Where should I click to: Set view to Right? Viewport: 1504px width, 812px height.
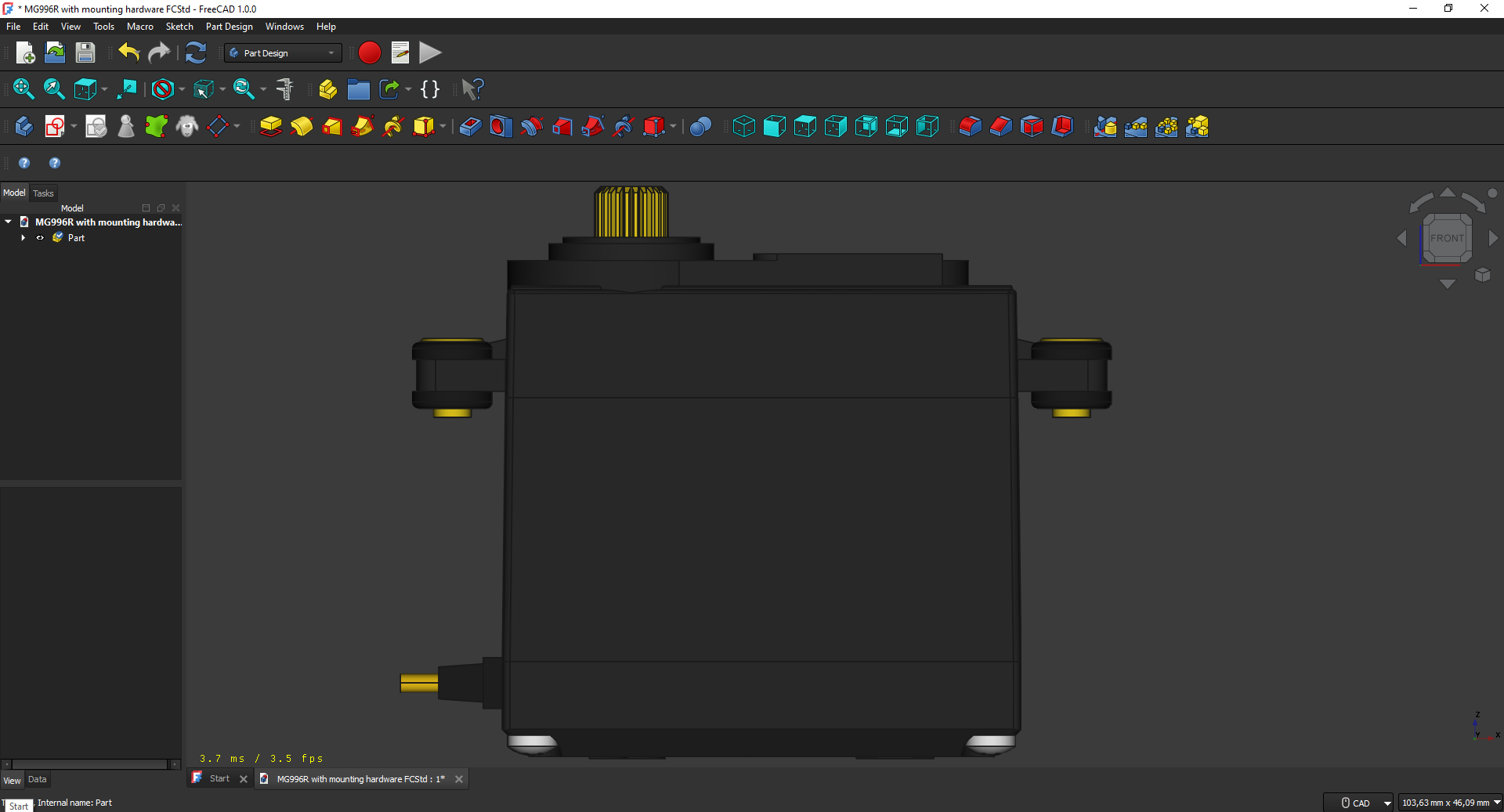point(835,126)
